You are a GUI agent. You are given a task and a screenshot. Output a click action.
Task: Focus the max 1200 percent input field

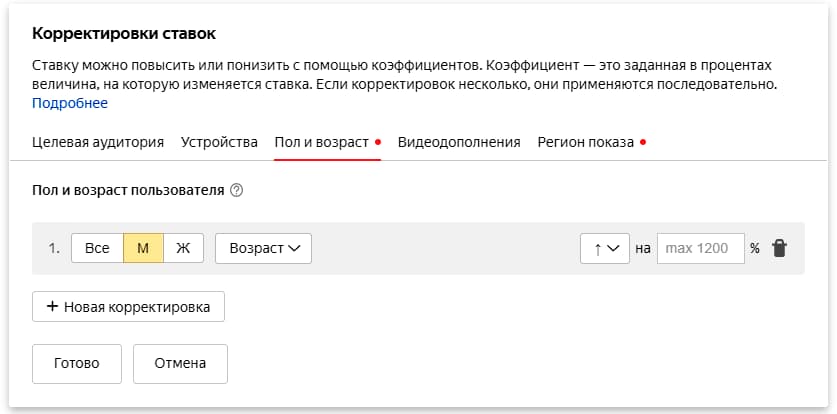700,249
